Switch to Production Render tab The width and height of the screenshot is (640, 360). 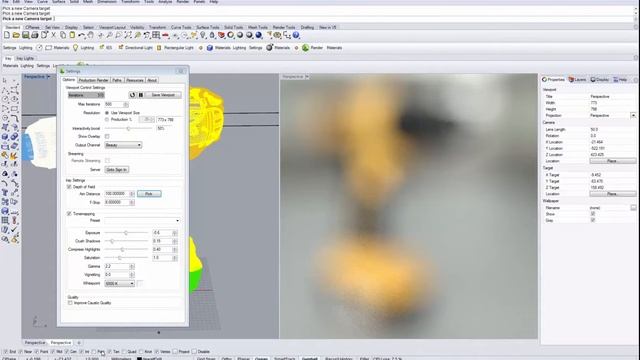coord(93,80)
